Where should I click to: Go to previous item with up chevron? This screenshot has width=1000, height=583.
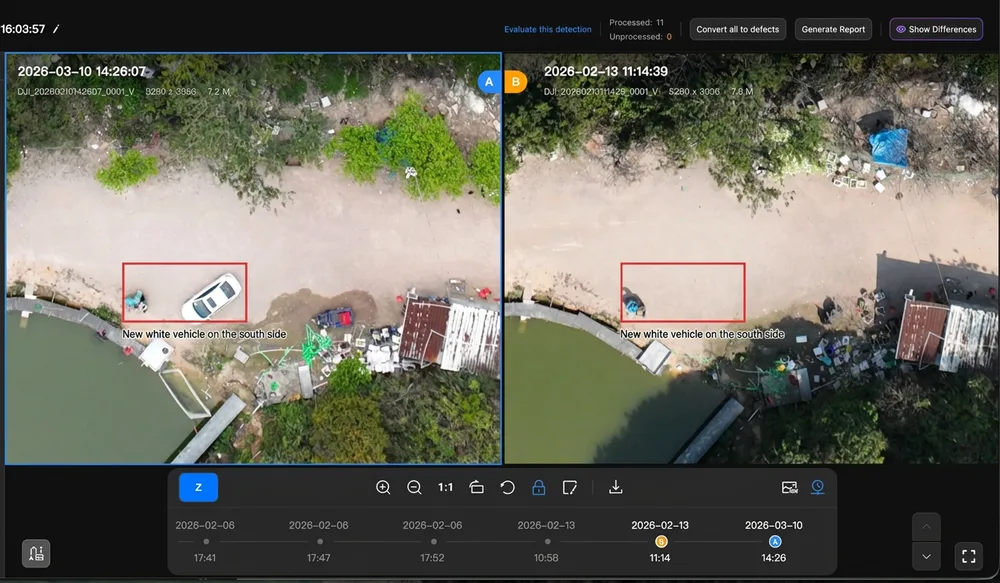pyautogui.click(x=927, y=527)
